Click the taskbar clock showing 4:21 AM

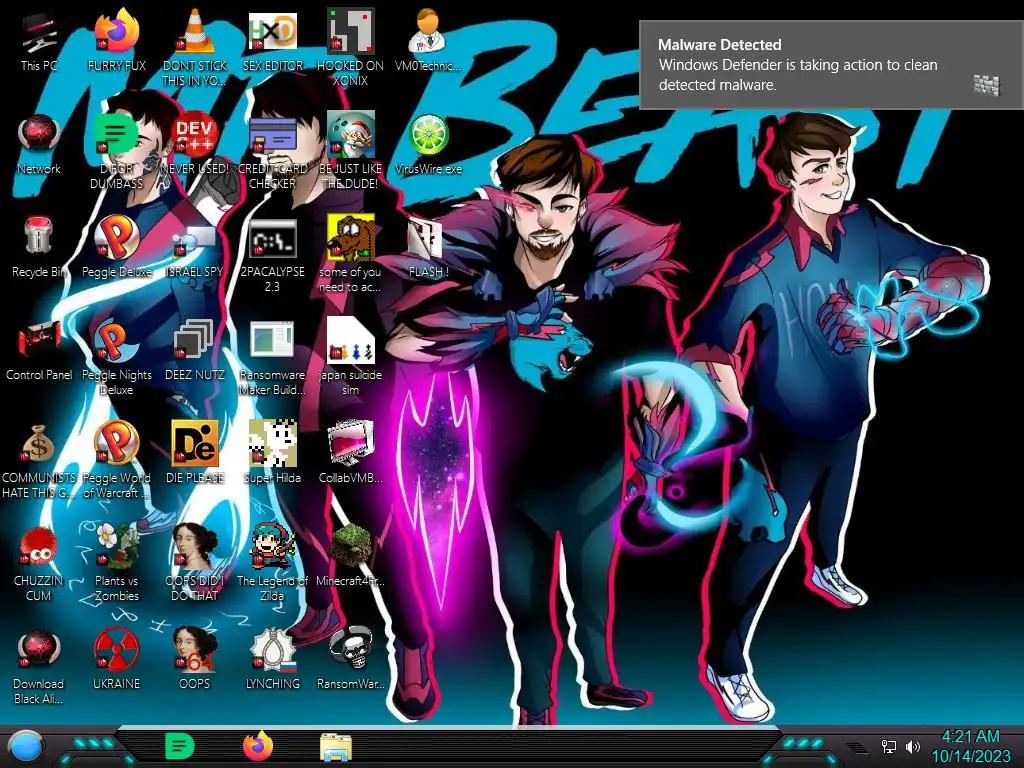(x=970, y=746)
